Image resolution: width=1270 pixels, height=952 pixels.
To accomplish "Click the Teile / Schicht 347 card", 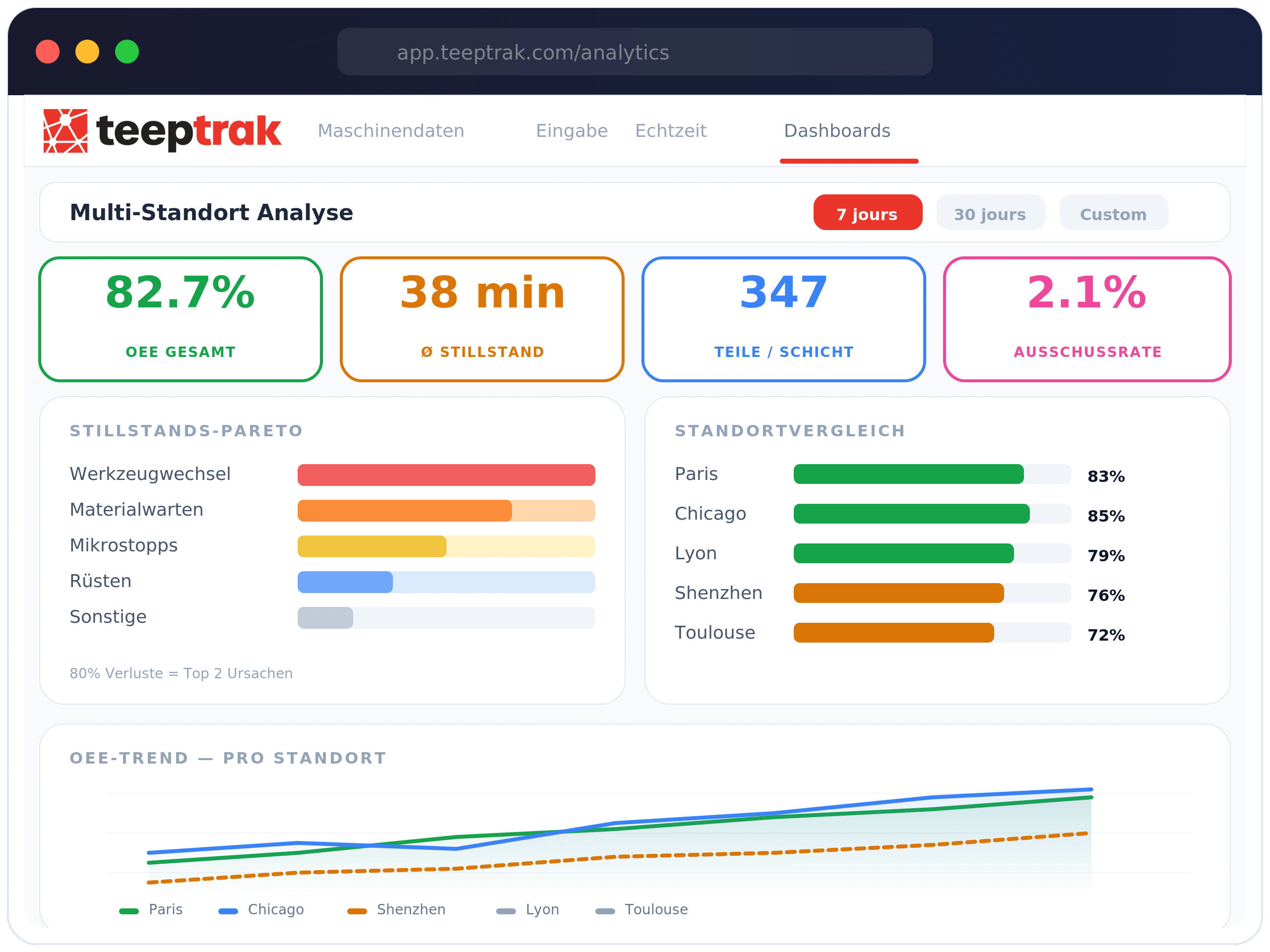I will click(x=783, y=319).
